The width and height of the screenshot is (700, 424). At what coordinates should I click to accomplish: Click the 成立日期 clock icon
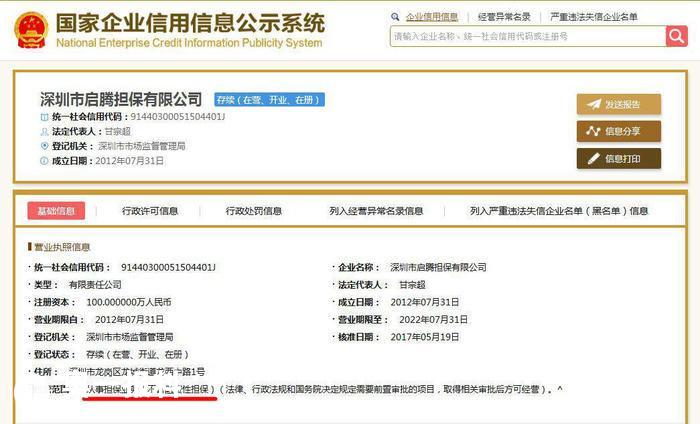tap(44, 160)
